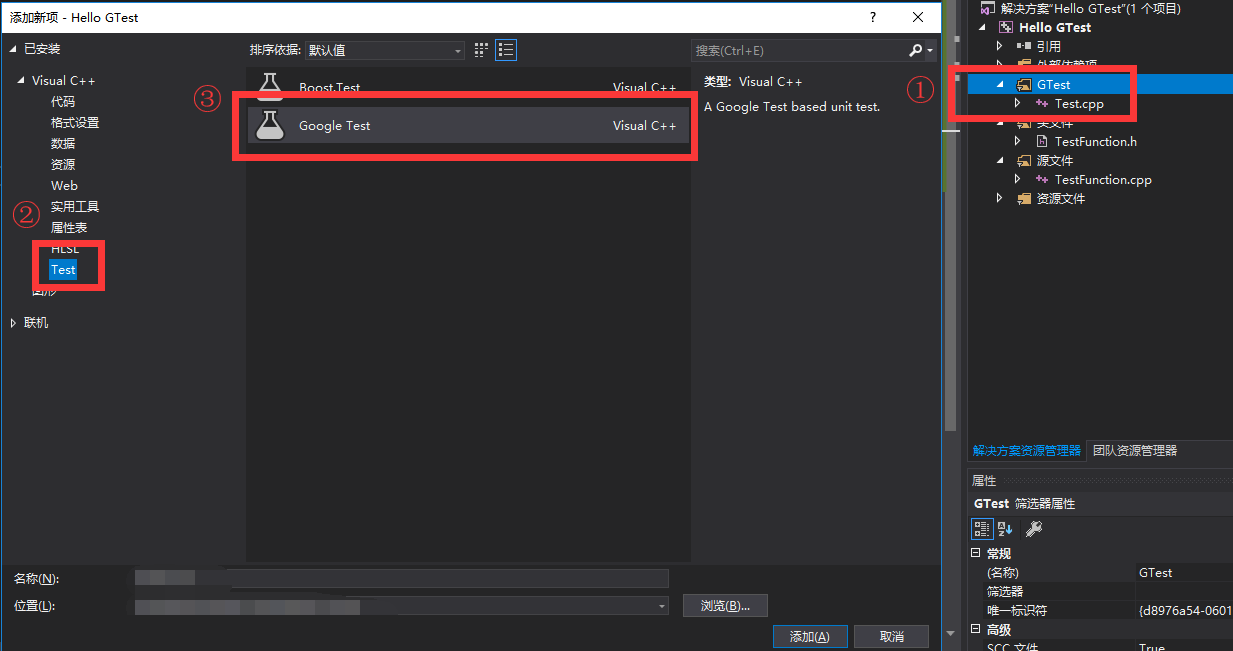The width and height of the screenshot is (1233, 651).
Task: Open the 排序依据 sort dropdown
Action: (x=384, y=50)
